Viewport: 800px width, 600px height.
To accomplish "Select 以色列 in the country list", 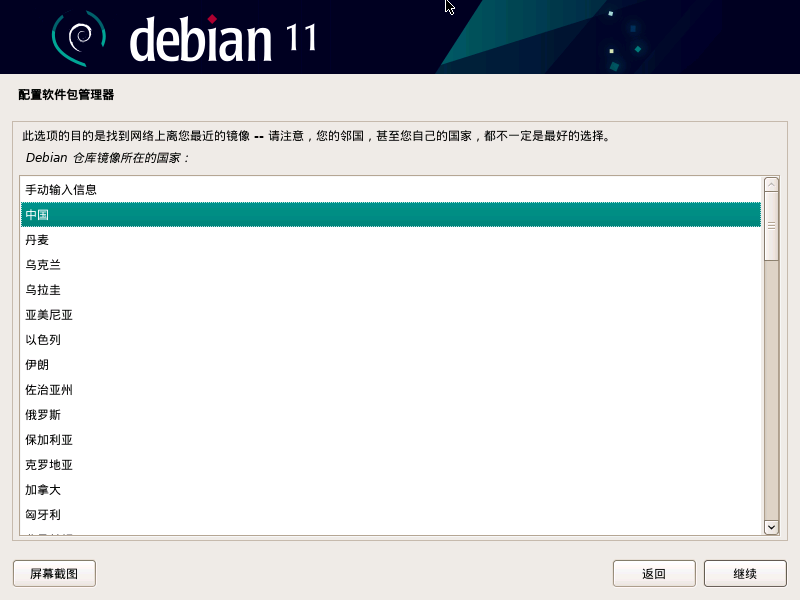I will point(44,340).
